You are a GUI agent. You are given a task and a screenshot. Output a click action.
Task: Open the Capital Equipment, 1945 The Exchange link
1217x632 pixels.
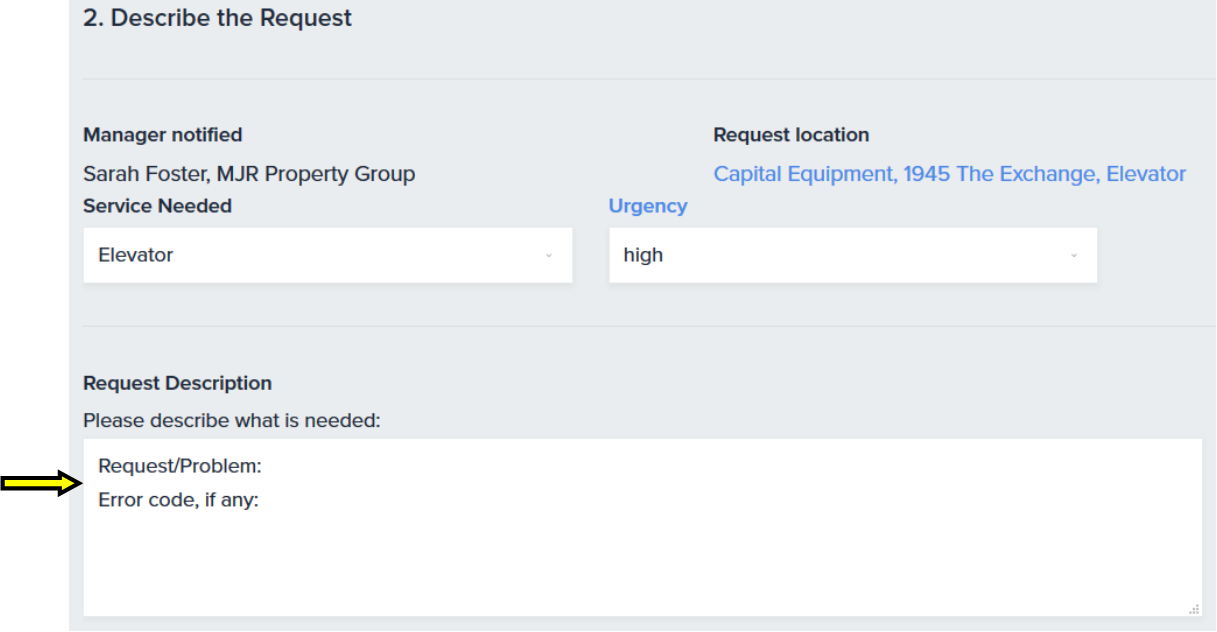(x=949, y=174)
